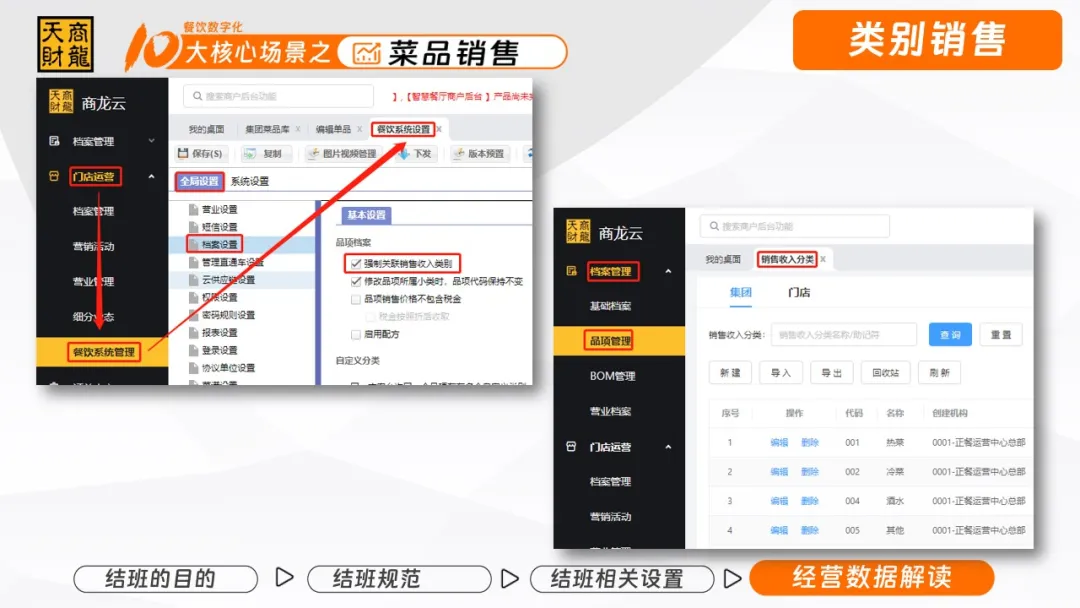Screen dimensions: 1080x608
Task: Collapse top 档案管理 chevron in 销售收入分类 window
Action: click(668, 271)
